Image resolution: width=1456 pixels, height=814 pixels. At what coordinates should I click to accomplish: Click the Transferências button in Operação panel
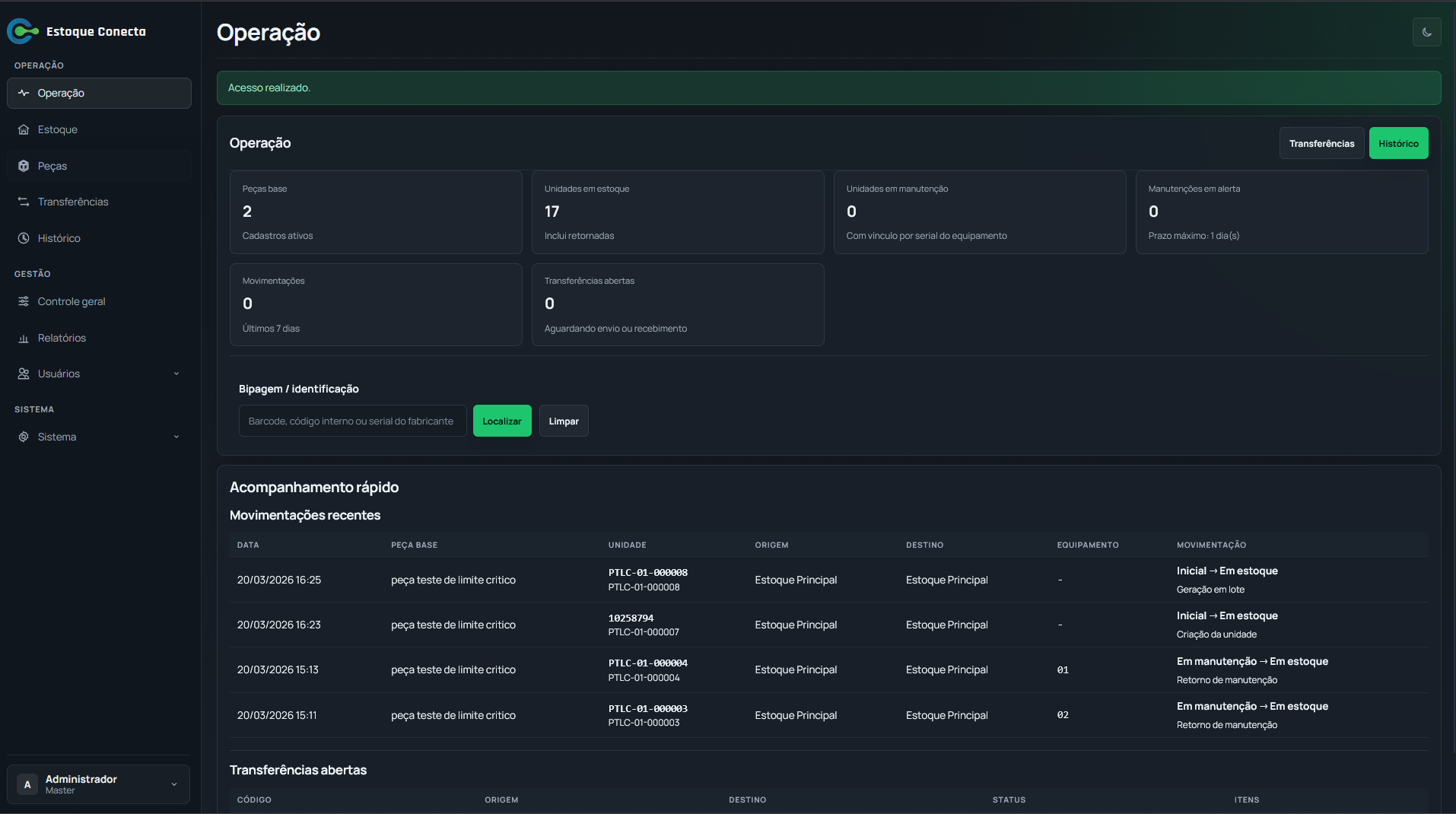(1321, 143)
